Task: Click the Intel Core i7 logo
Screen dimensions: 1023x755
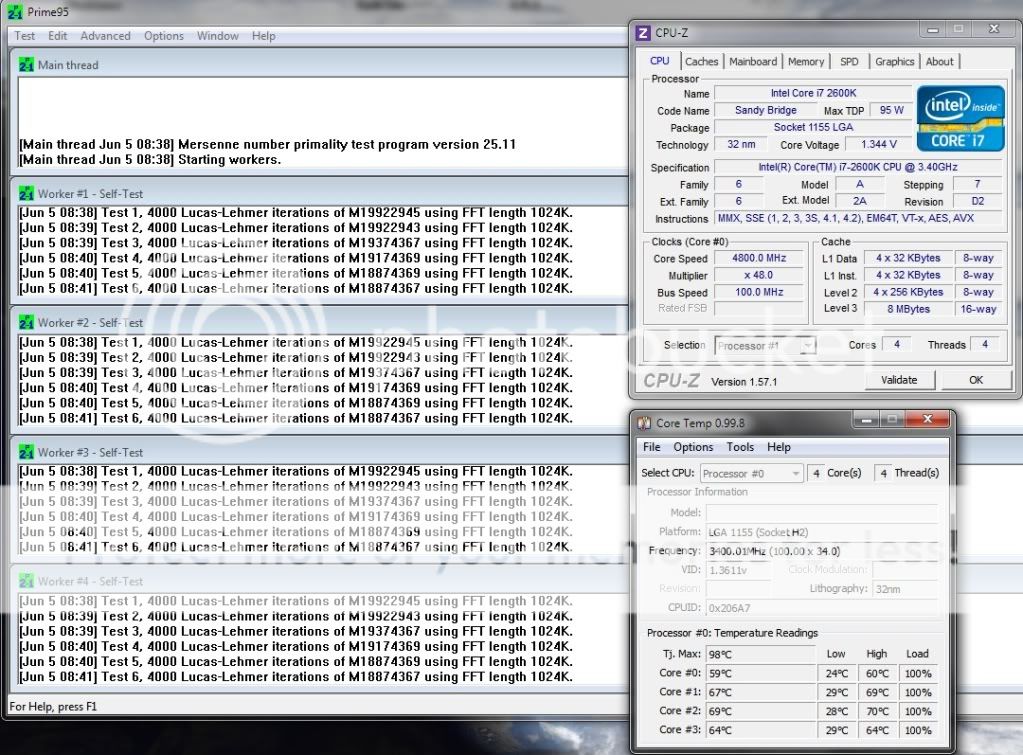Action: click(959, 120)
